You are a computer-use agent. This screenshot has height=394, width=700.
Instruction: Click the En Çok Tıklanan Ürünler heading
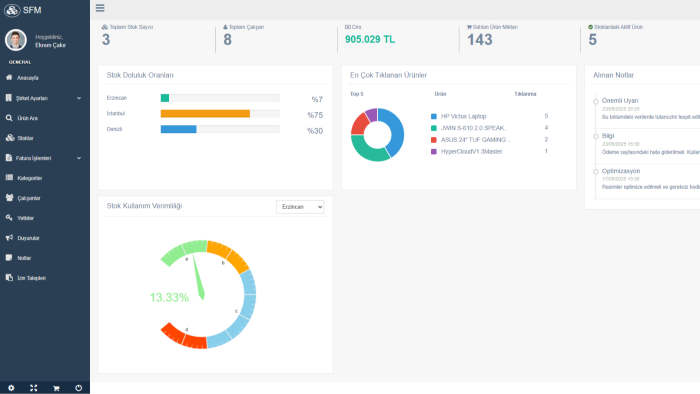click(388, 75)
